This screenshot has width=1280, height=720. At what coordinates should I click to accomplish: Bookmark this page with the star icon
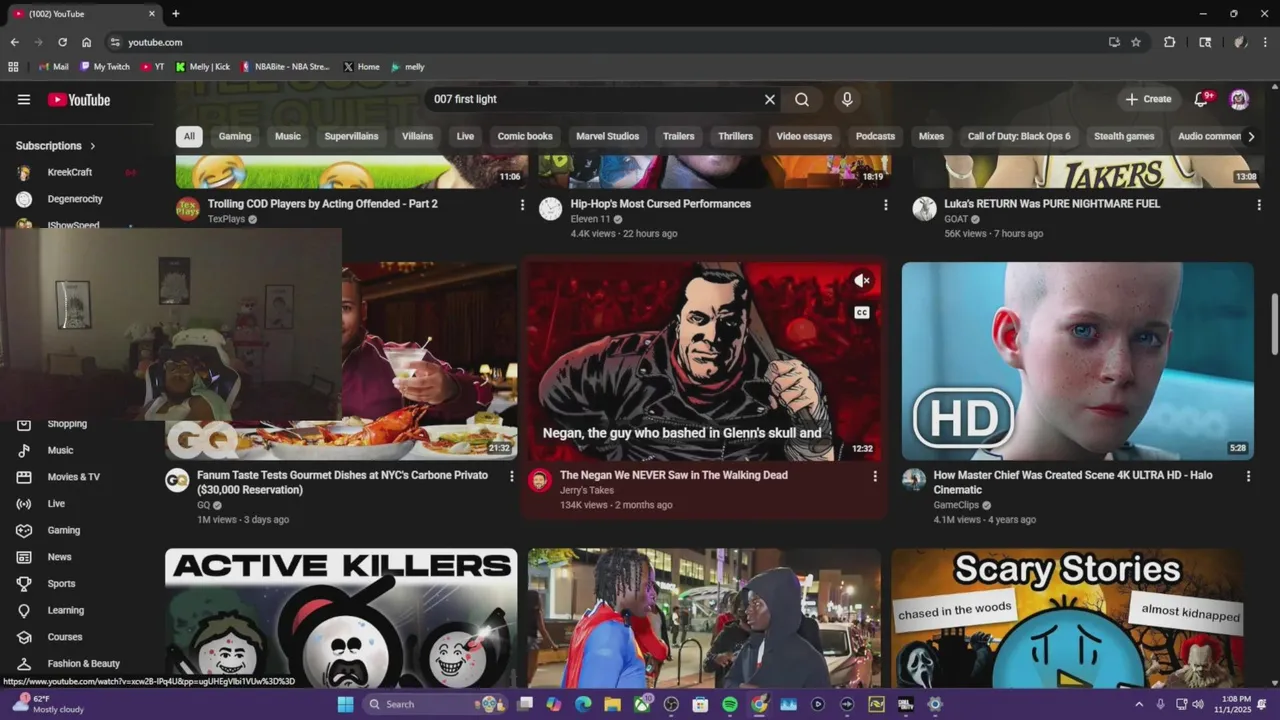pyautogui.click(x=1136, y=42)
